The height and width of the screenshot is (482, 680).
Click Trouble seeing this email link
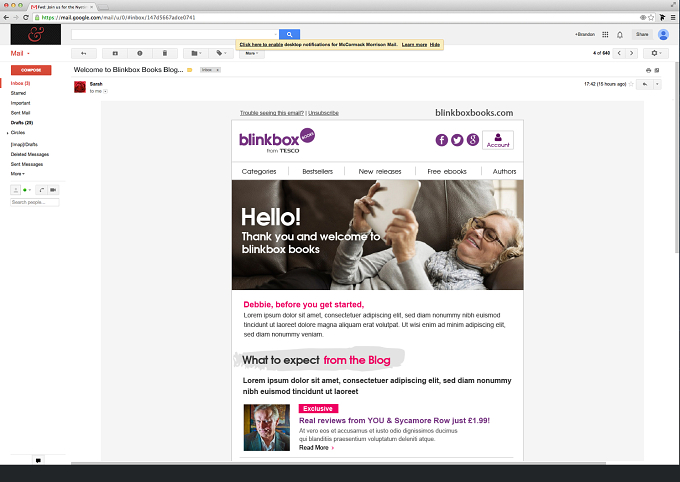click(x=272, y=113)
